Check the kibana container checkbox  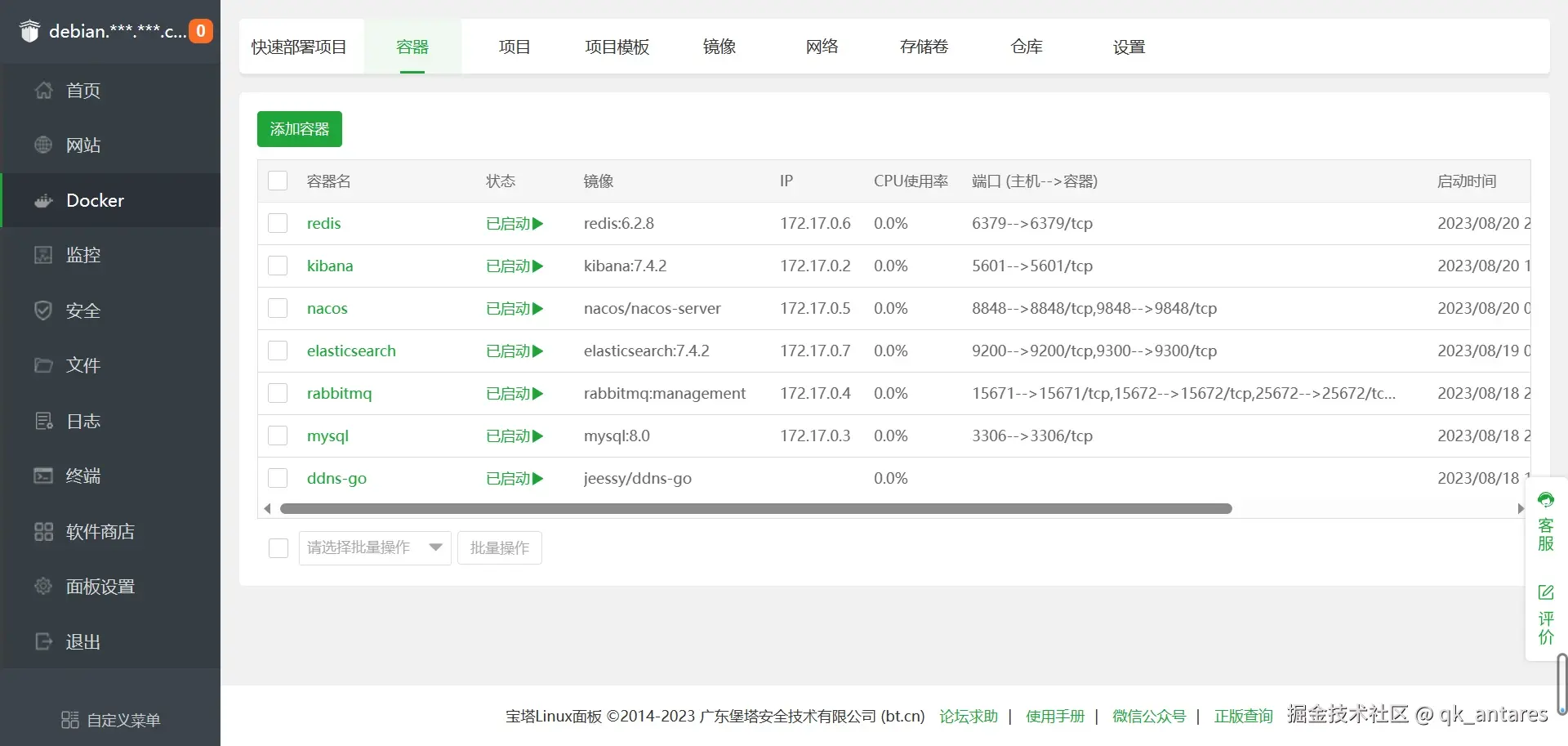(278, 266)
